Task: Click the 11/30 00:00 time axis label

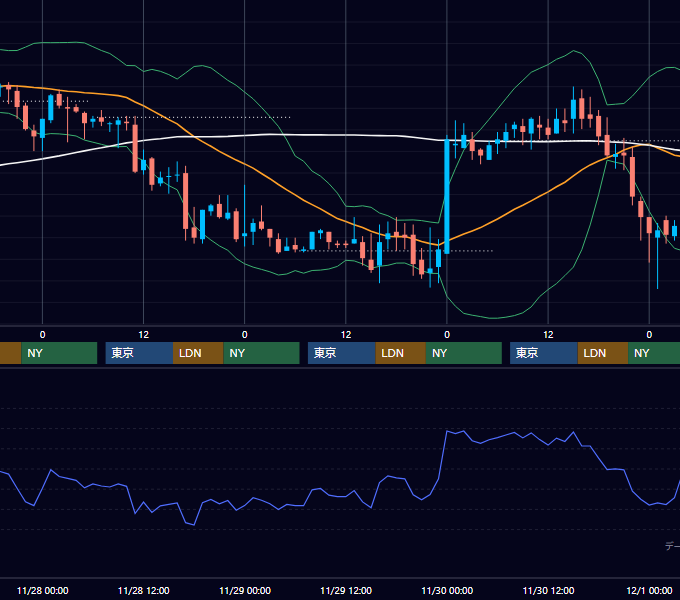Action: 447,590
